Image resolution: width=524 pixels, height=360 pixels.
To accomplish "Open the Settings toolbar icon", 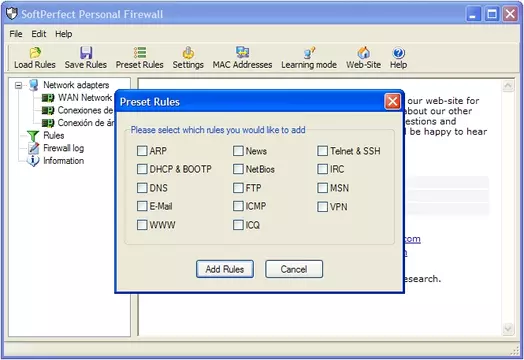I will pos(188,52).
